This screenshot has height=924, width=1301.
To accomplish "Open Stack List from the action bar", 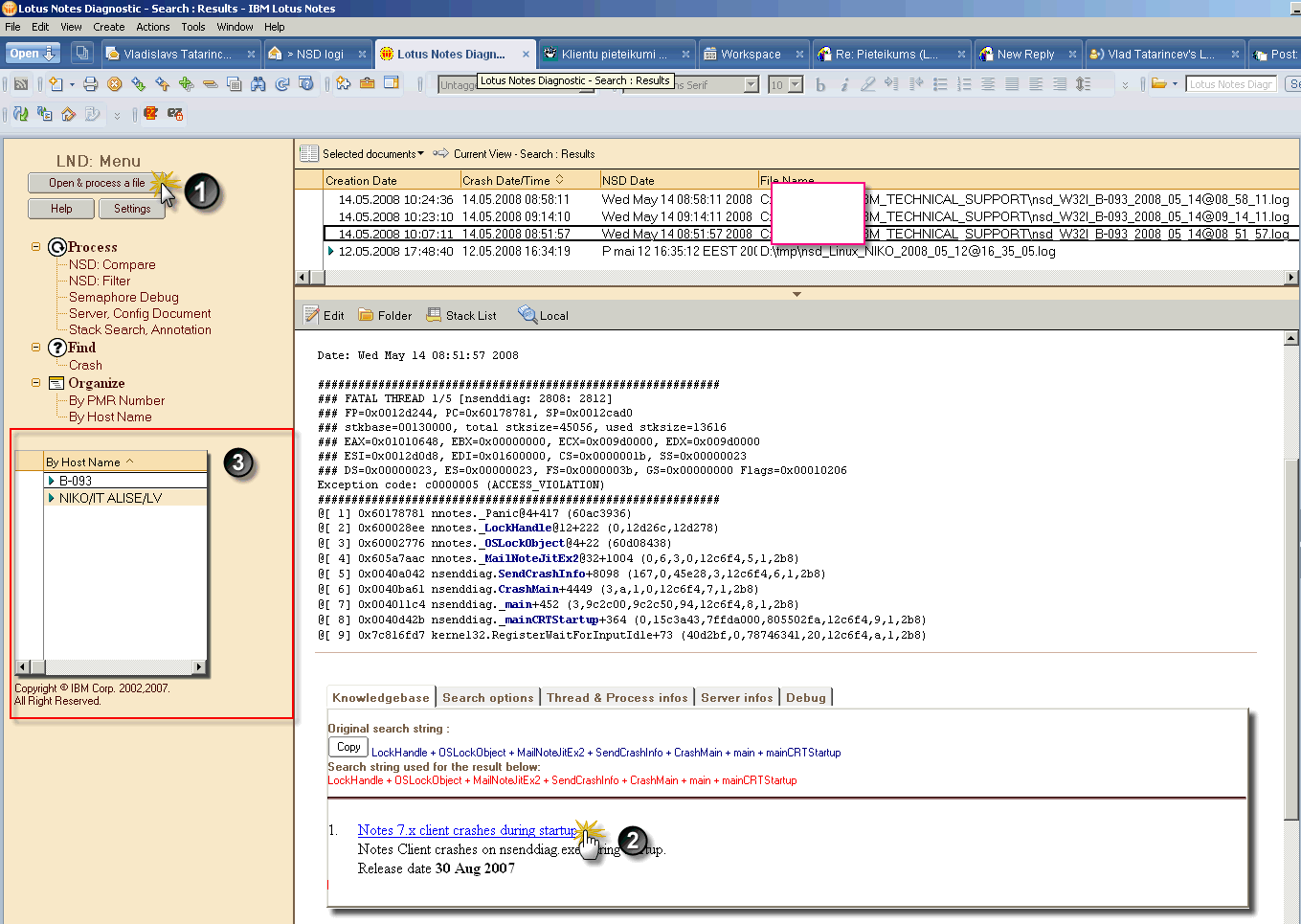I will [460, 315].
